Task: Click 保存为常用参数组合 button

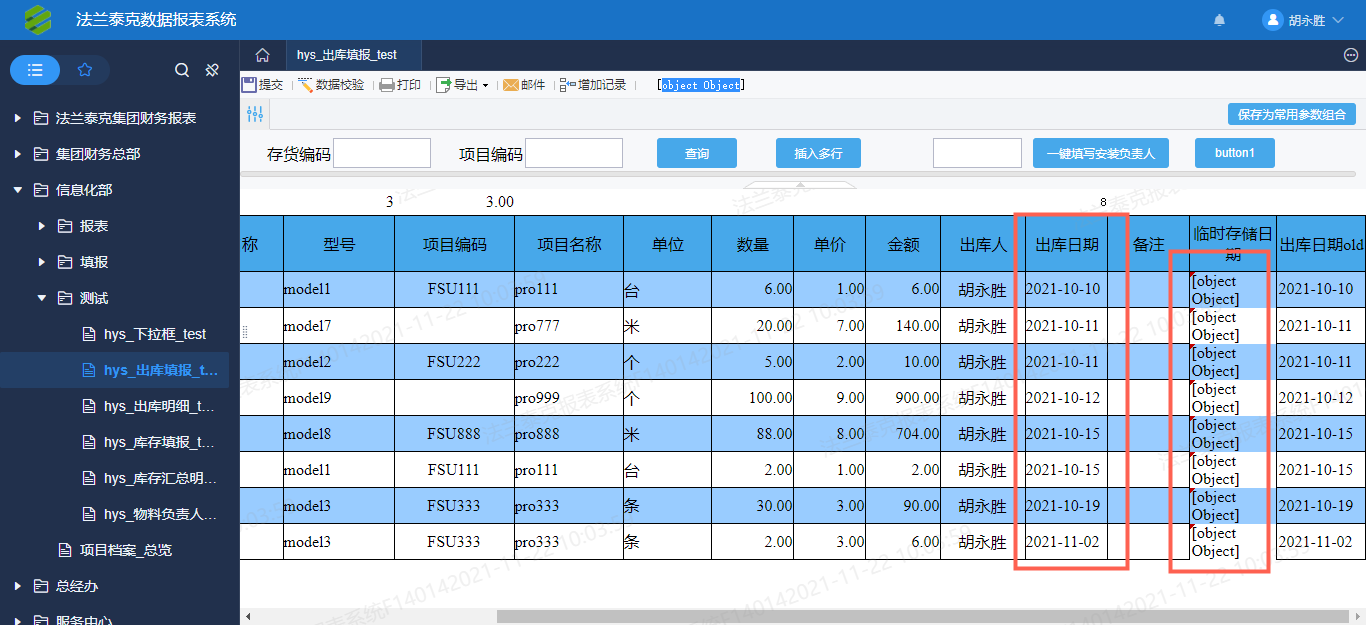Action: tap(1292, 114)
